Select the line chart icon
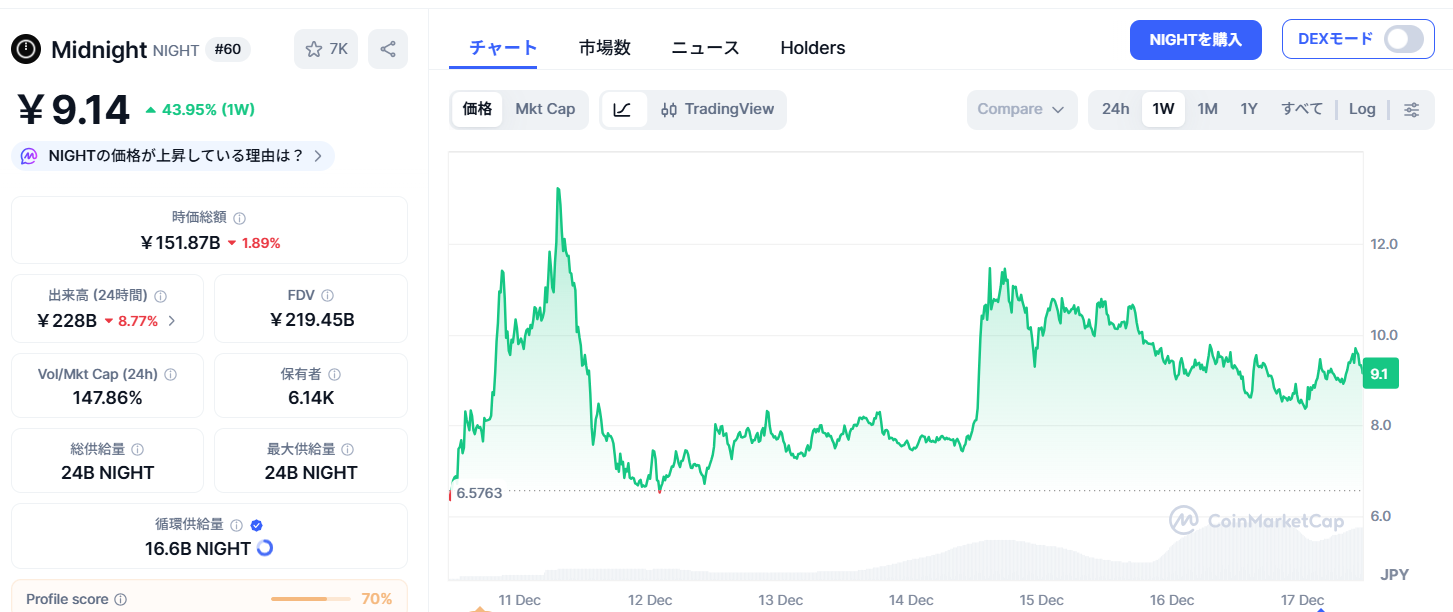The width and height of the screenshot is (1453, 612). click(x=623, y=110)
